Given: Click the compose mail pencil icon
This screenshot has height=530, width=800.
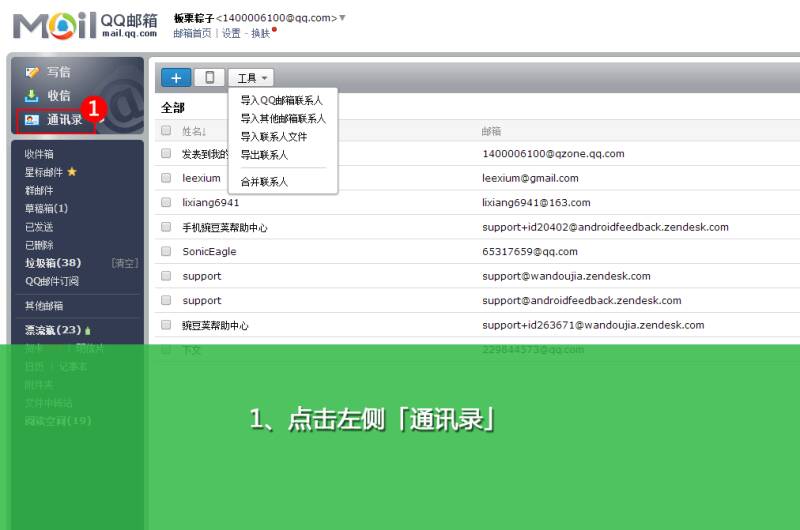Looking at the screenshot, I should [32, 72].
